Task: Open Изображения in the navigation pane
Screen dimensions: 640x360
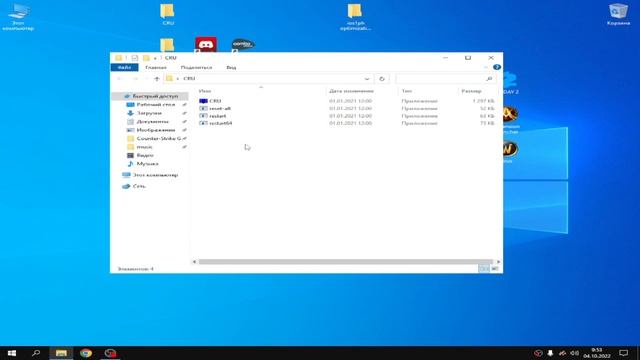Action: coord(156,130)
